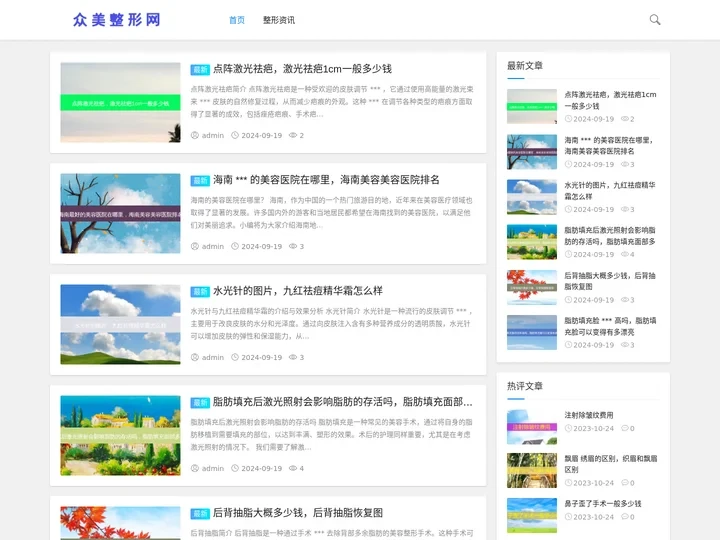This screenshot has height=540, width=720.
Task: Click clock date icon under 脂肪填充后激光照射 article
Action: pos(235,468)
